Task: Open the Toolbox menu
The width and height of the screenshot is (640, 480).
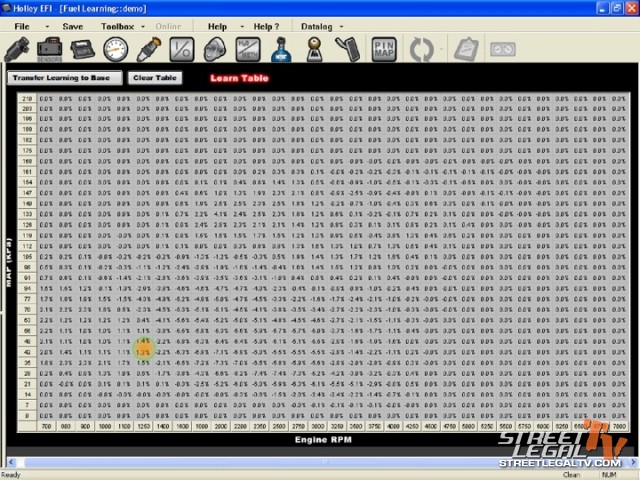Action: 118,27
